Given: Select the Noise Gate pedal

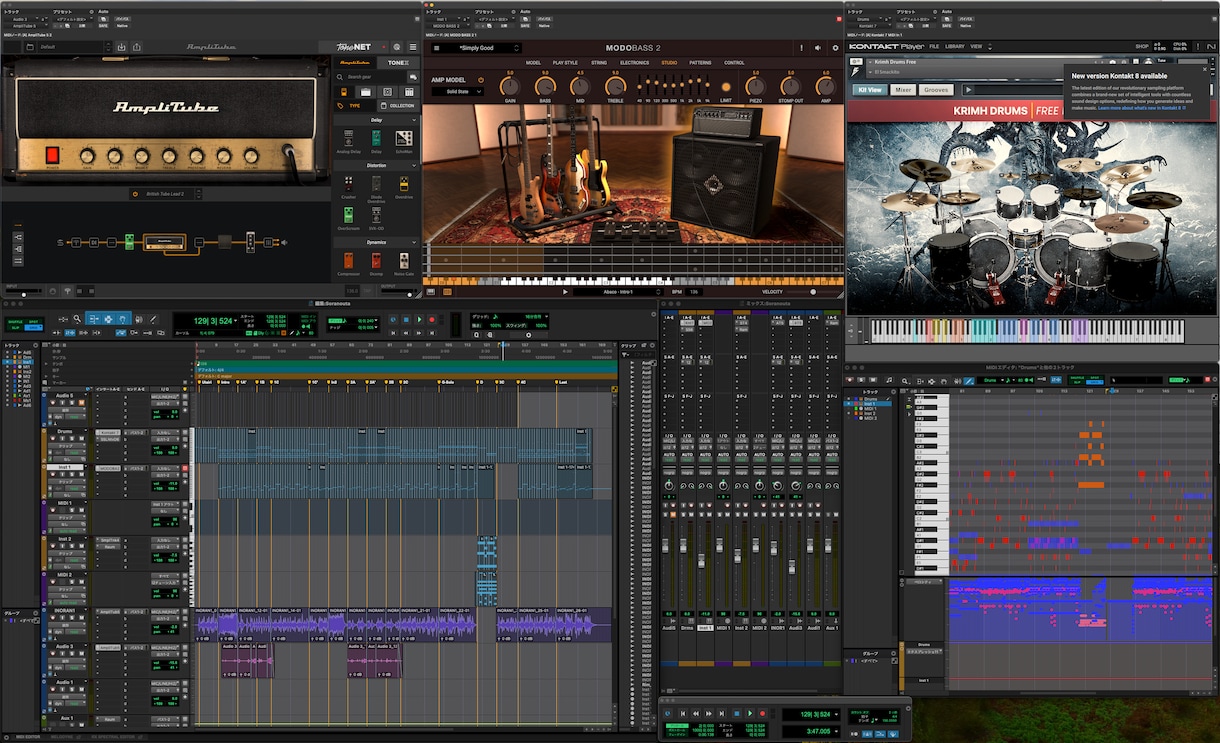Looking at the screenshot, I should click(404, 261).
